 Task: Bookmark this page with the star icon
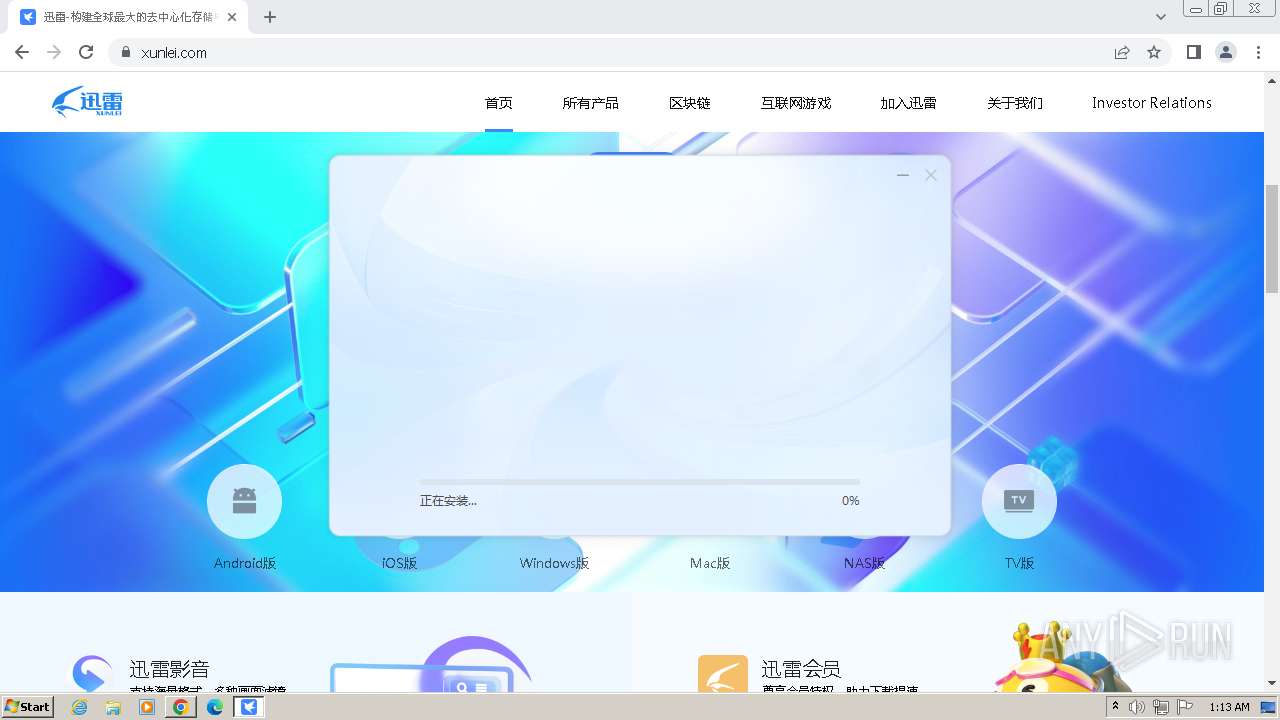(1154, 53)
